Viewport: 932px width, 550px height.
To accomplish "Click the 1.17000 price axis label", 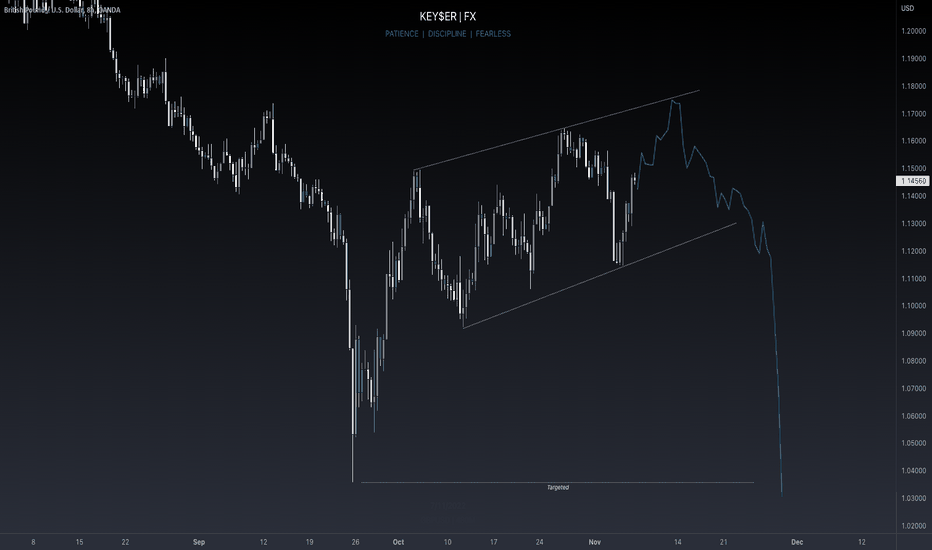I will point(914,114).
